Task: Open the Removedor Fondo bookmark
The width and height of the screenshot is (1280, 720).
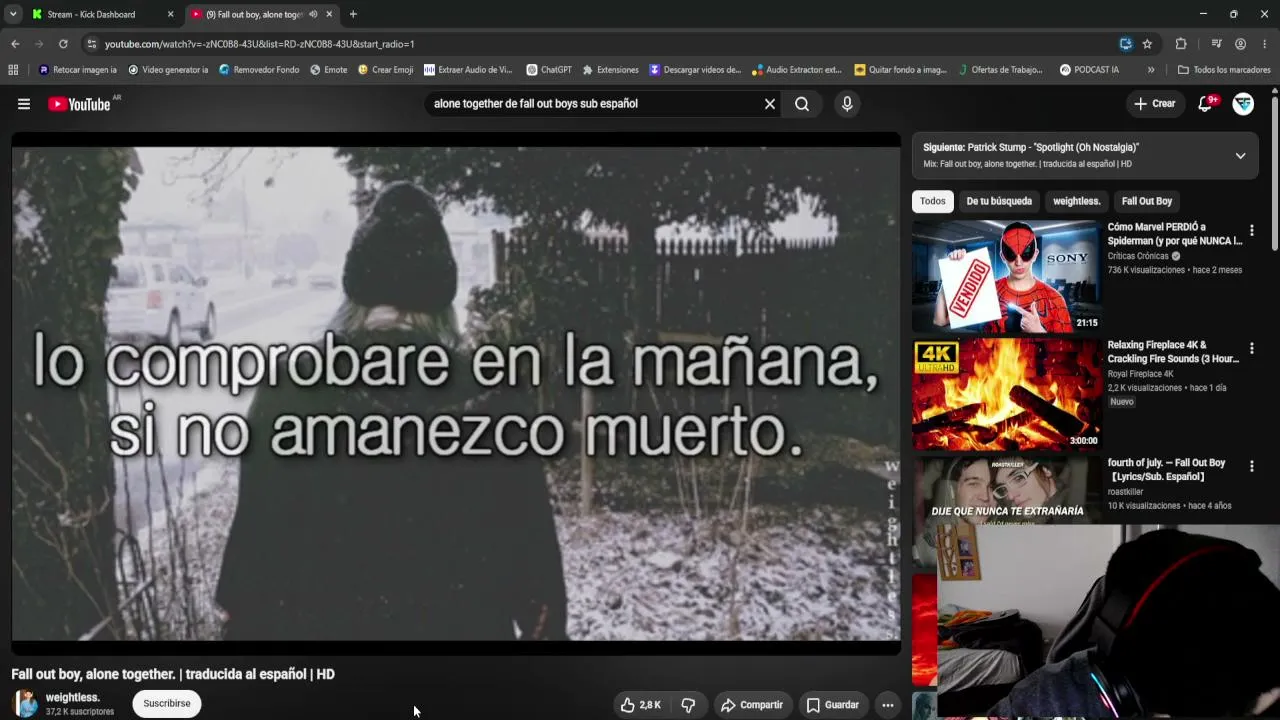Action: (x=259, y=70)
